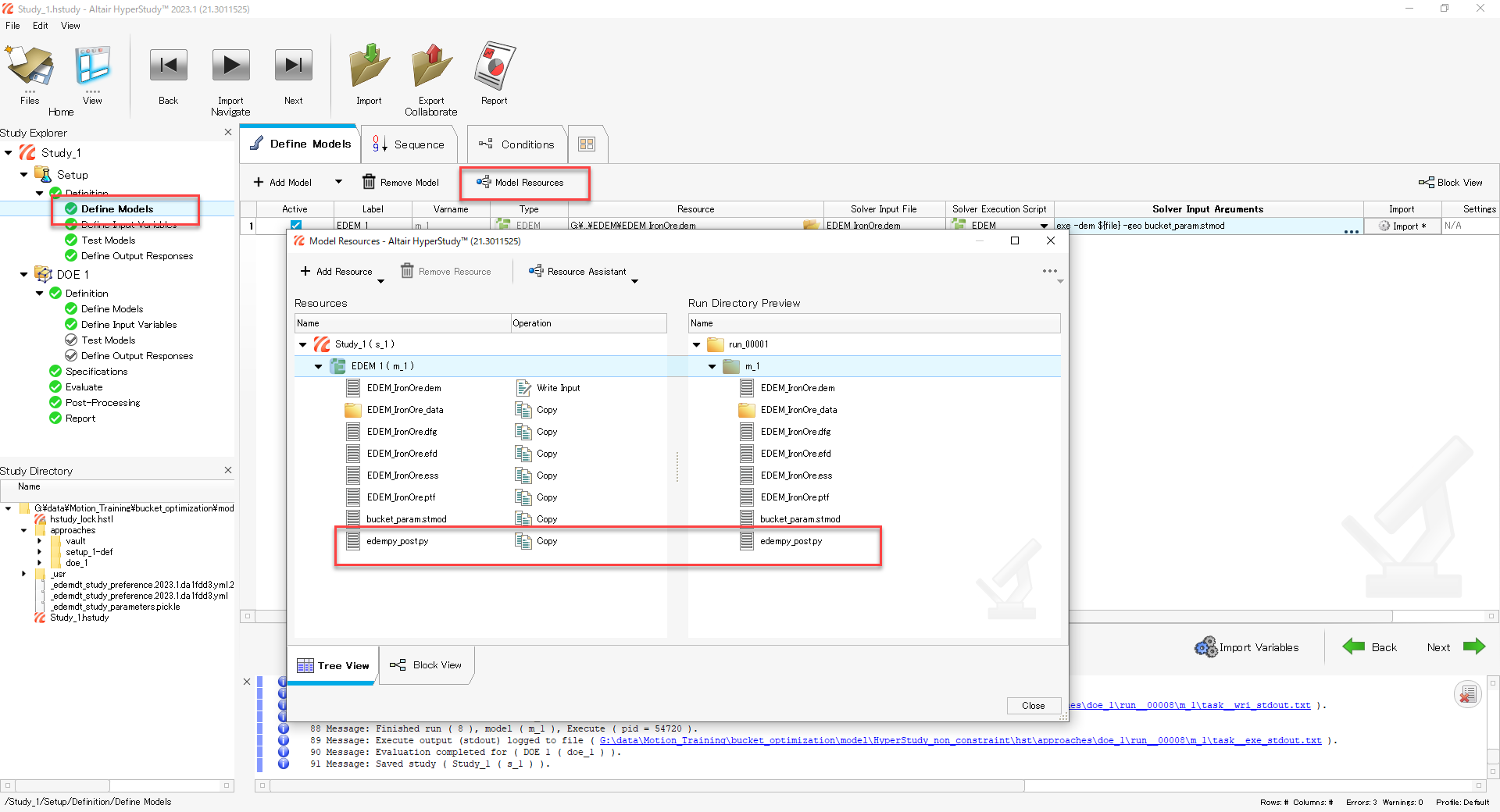Viewport: 1500px width, 812px height.
Task: Select Post-Processing in Study Explorer
Action: click(102, 403)
